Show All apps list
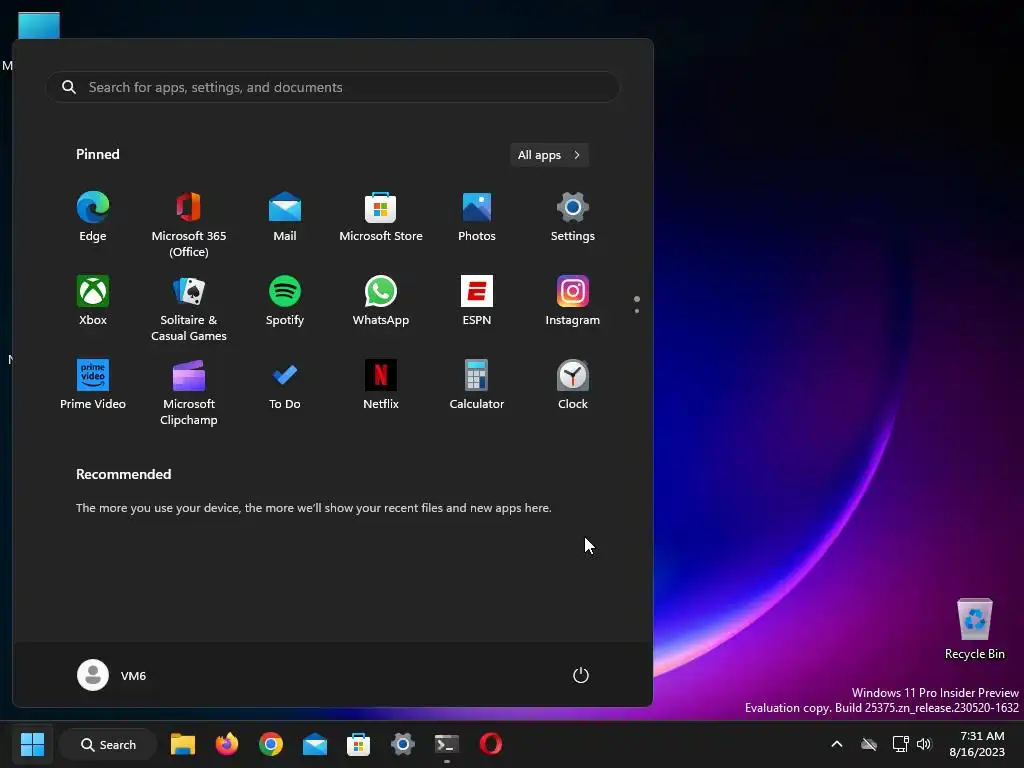 tap(549, 155)
